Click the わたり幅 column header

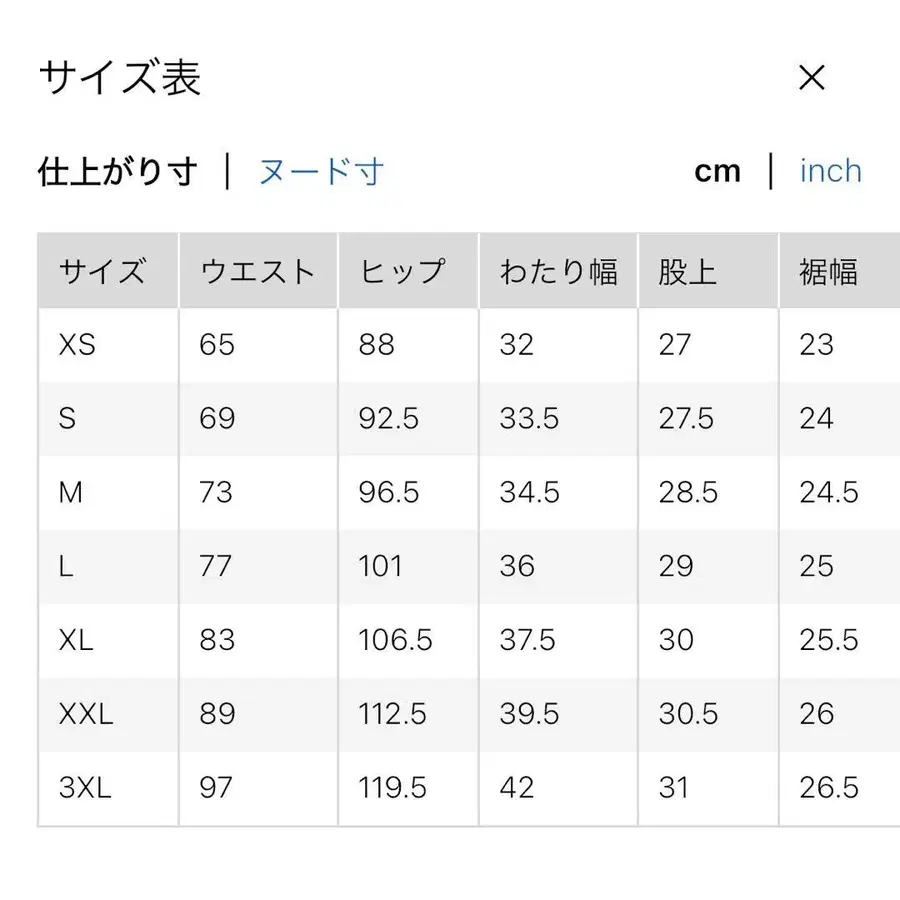tap(558, 270)
